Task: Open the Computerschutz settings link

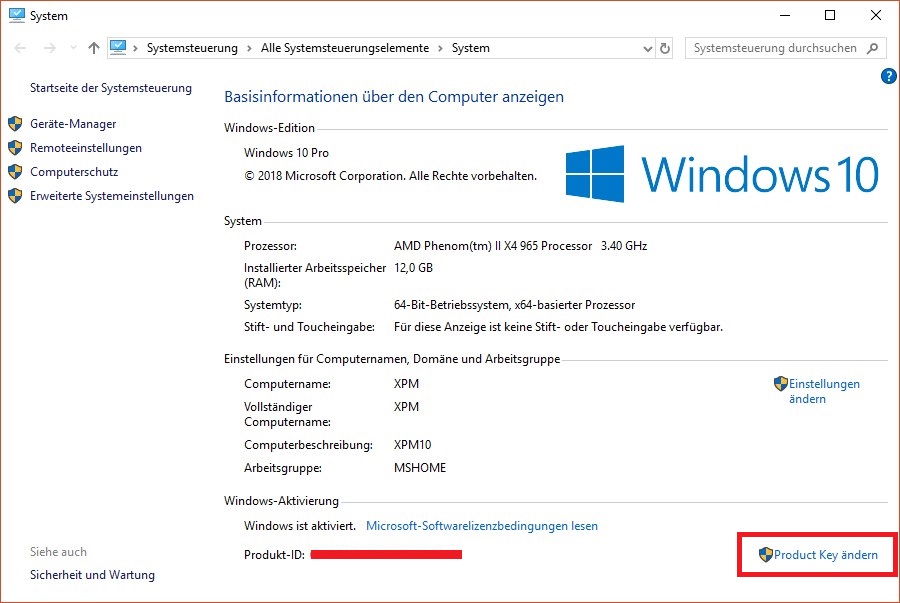Action: (74, 172)
